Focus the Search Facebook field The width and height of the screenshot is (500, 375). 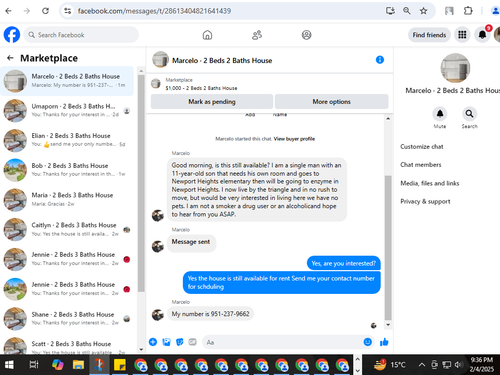pos(81,35)
